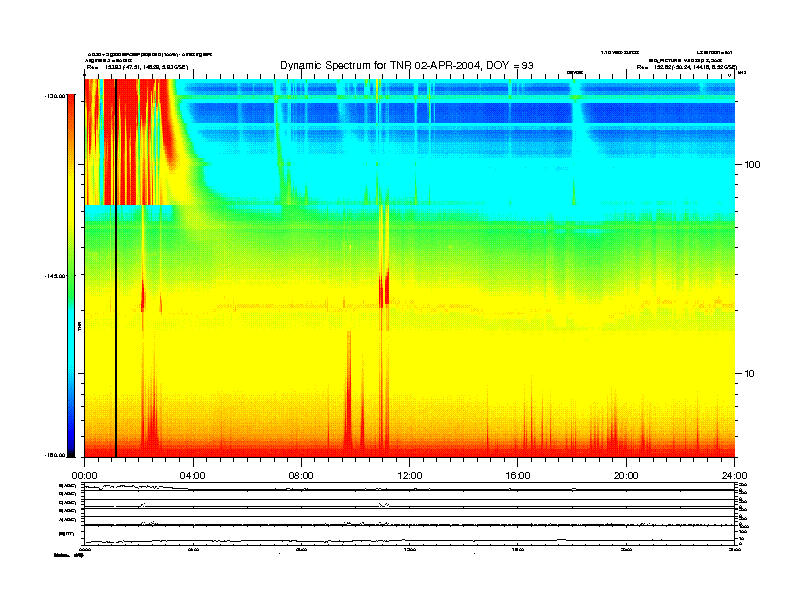
Task: Click the -145.00 color scale label
Action: pyautogui.click(x=55, y=276)
